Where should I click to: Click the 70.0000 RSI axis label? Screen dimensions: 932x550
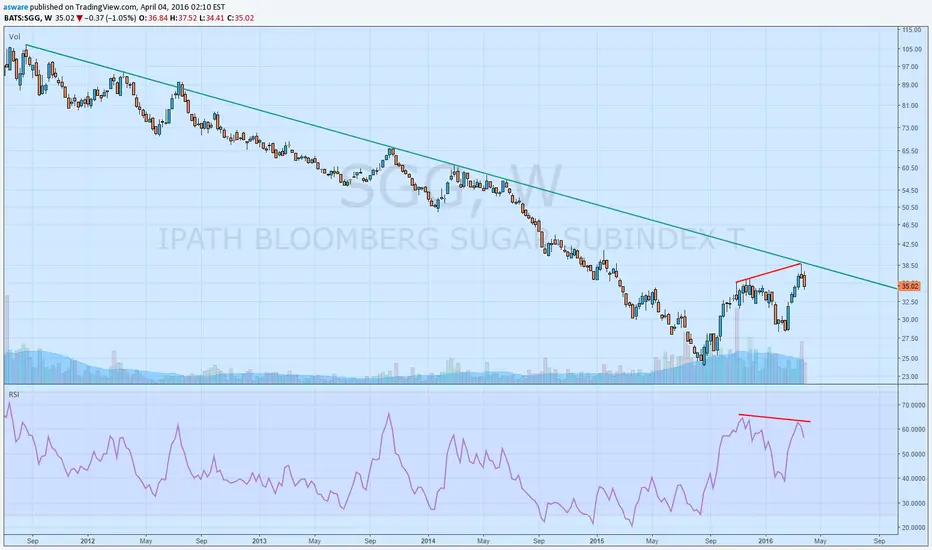(x=913, y=405)
